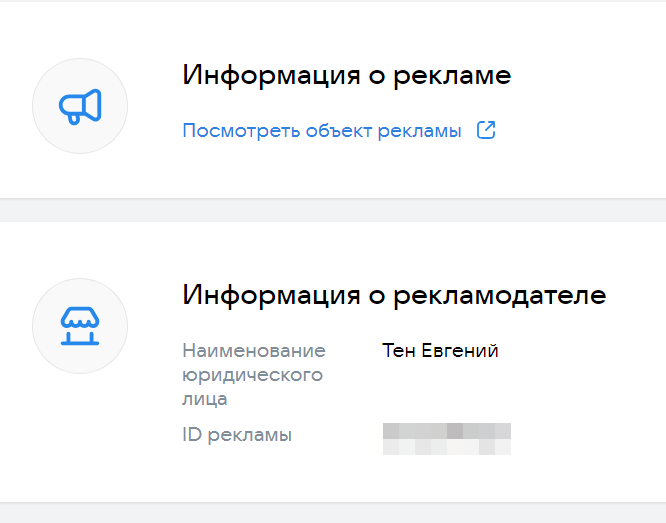Image resolution: width=666 pixels, height=523 pixels.
Task: Select the ID рекламы label
Action: click(x=237, y=434)
